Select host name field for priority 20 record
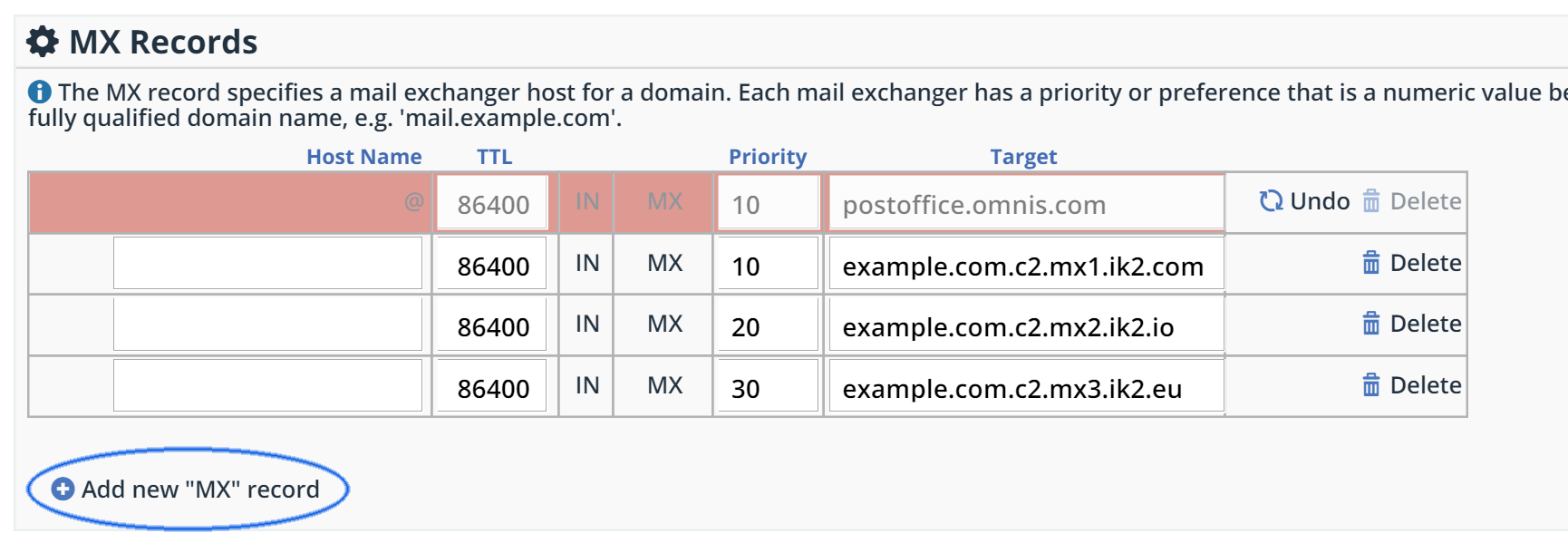 267,325
